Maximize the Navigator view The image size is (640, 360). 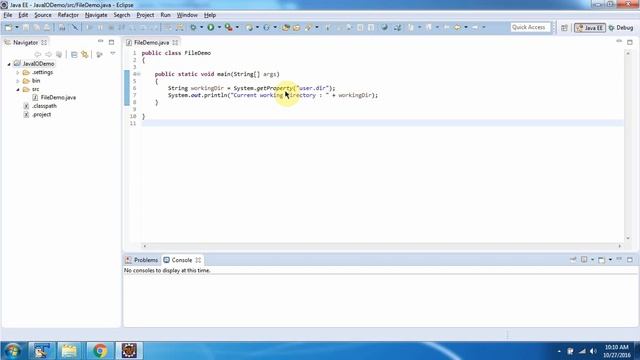111,42
